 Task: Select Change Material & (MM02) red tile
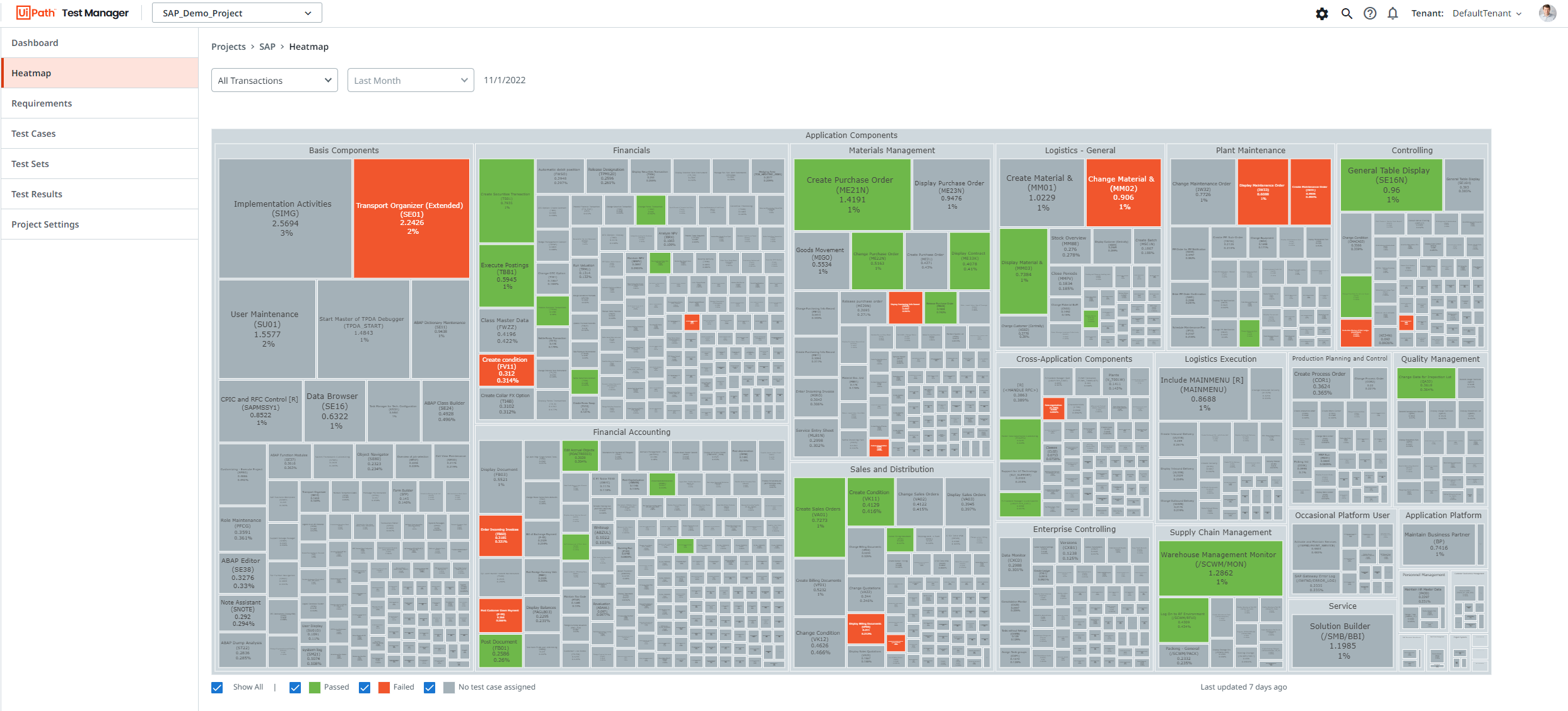point(1123,192)
